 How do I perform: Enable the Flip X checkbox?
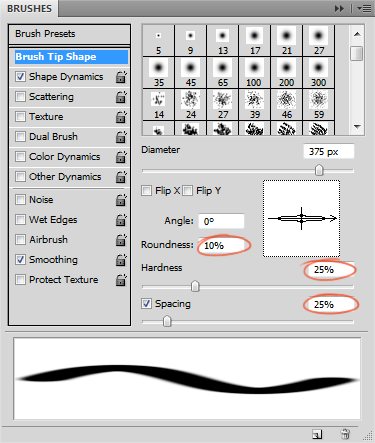[x=146, y=191]
